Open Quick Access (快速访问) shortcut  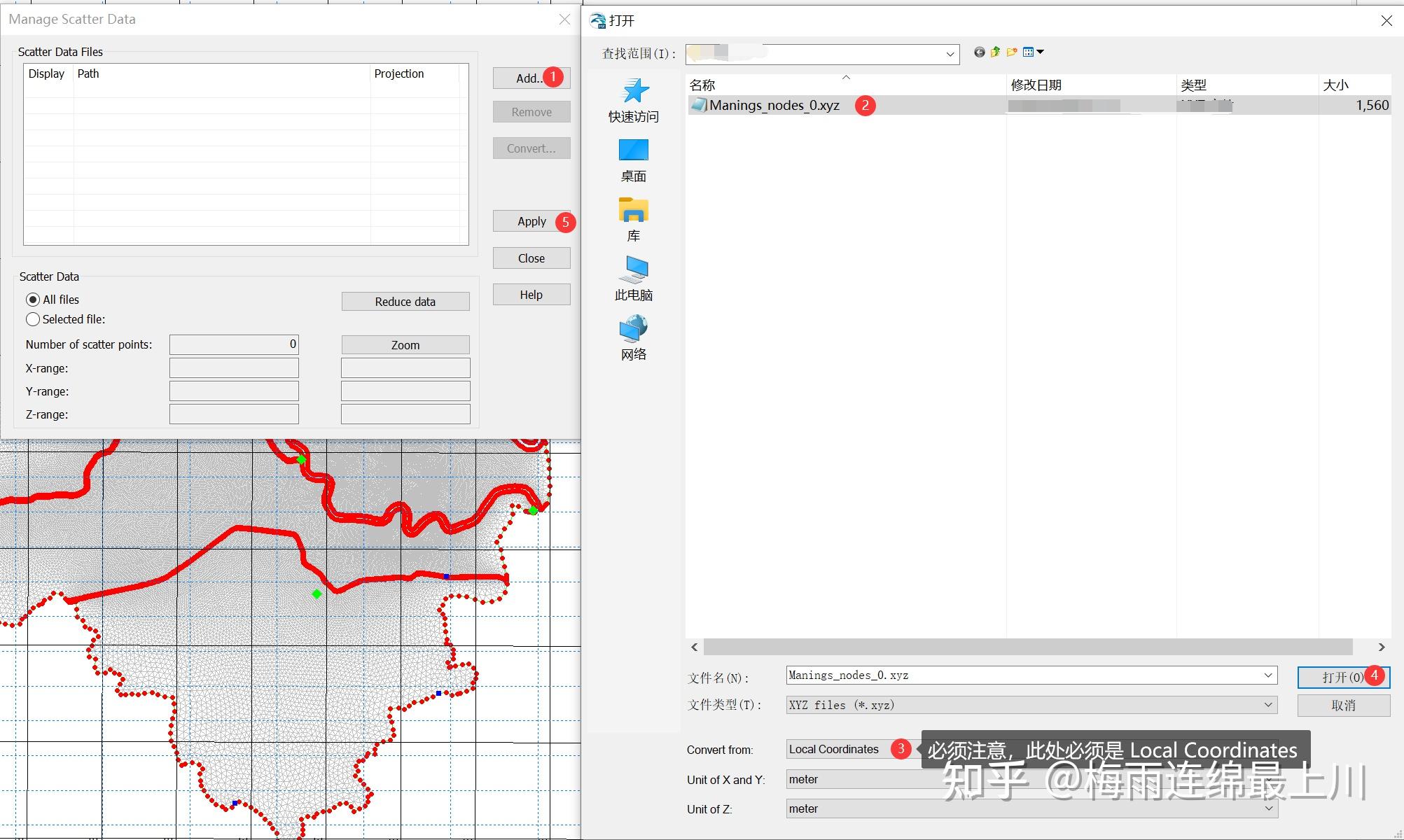pos(634,101)
